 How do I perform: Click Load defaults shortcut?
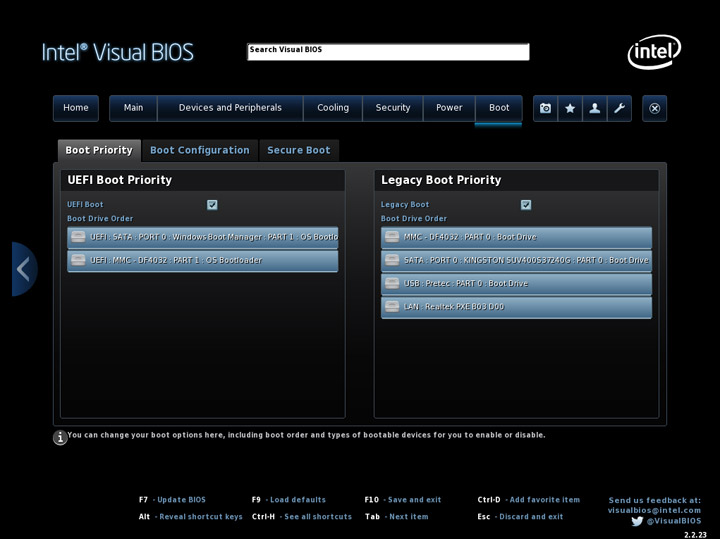(x=289, y=500)
